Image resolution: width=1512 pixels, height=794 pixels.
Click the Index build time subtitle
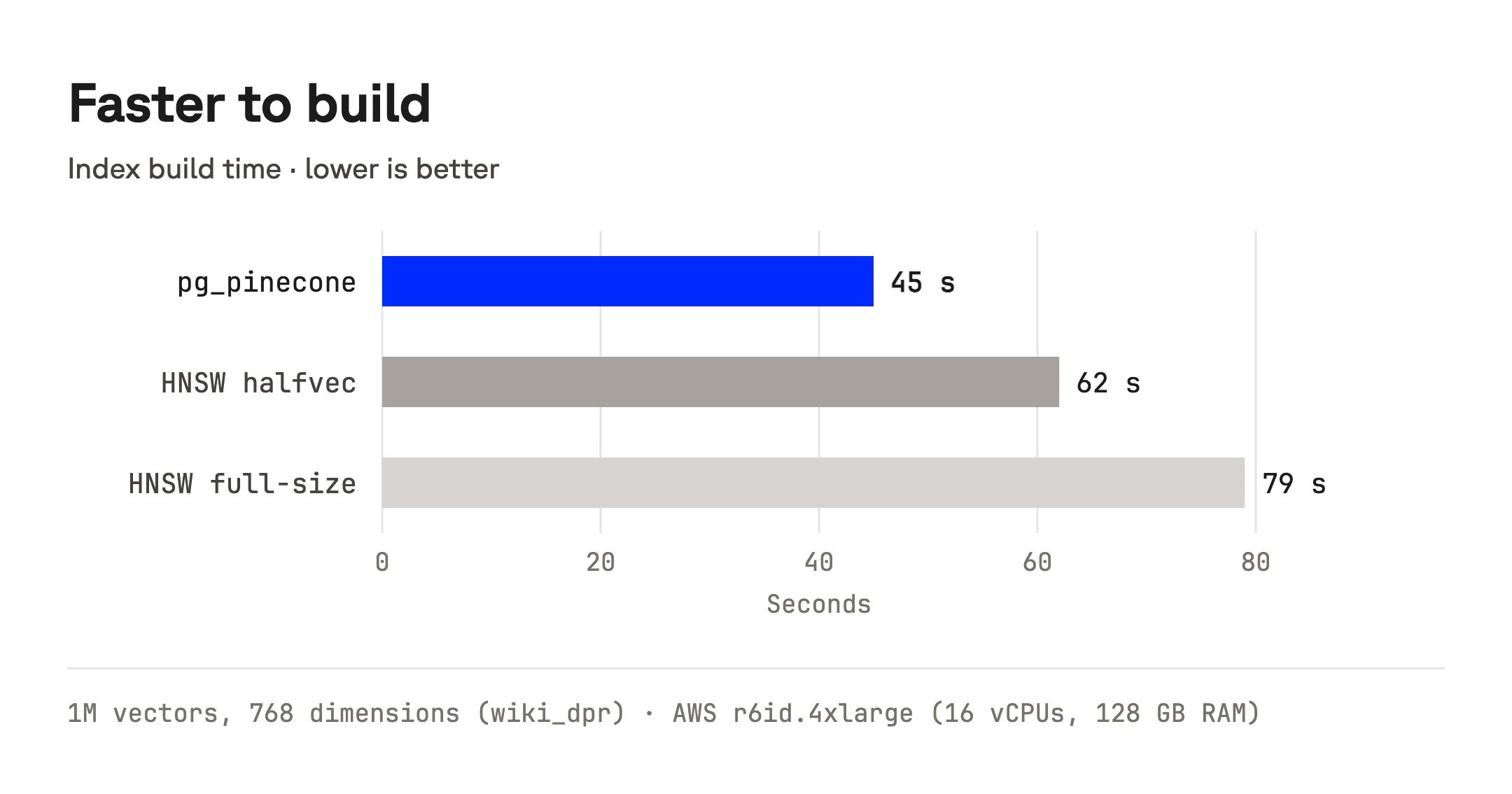coord(283,169)
